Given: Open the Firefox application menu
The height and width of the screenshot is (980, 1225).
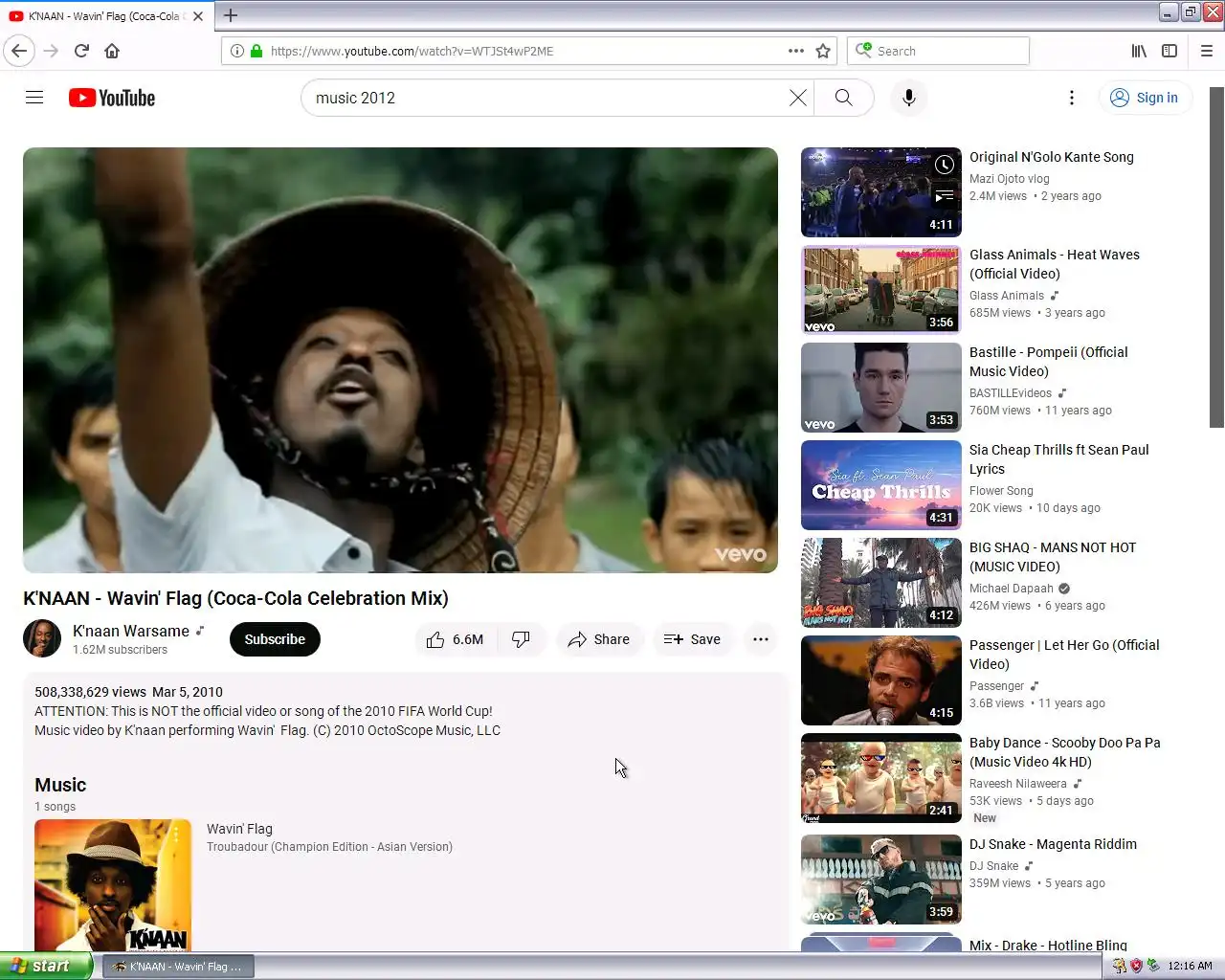Looking at the screenshot, I should [1207, 51].
